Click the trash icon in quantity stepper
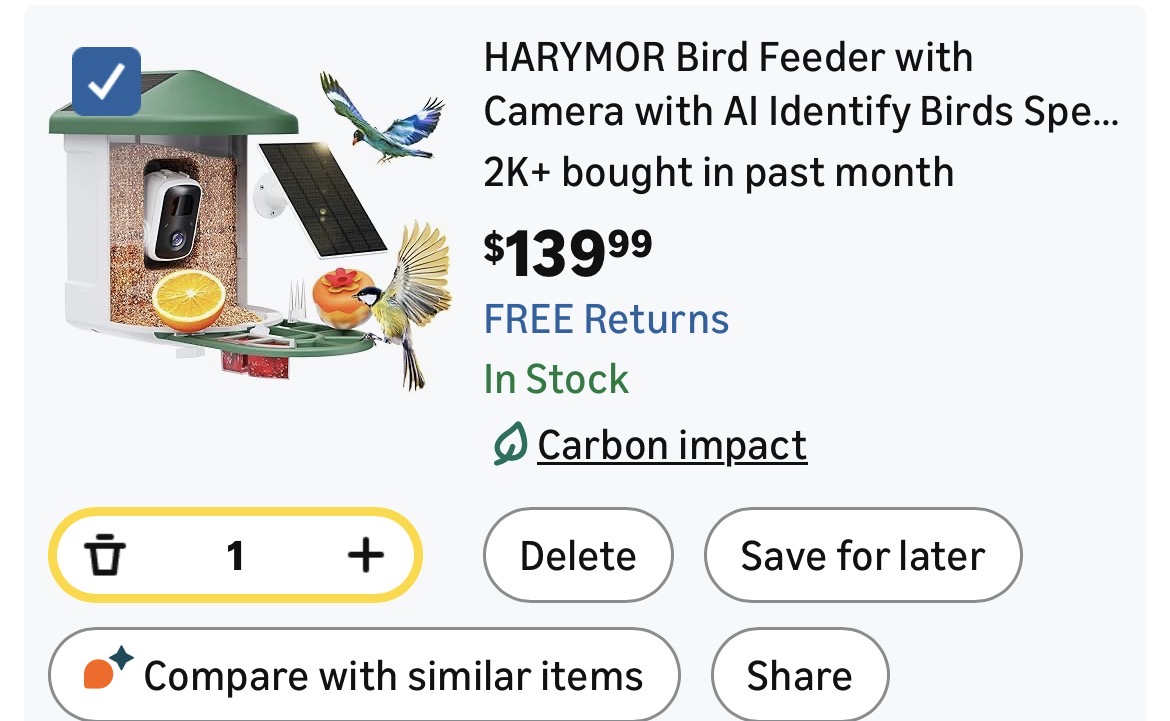The height and width of the screenshot is (721, 1170). [105, 555]
